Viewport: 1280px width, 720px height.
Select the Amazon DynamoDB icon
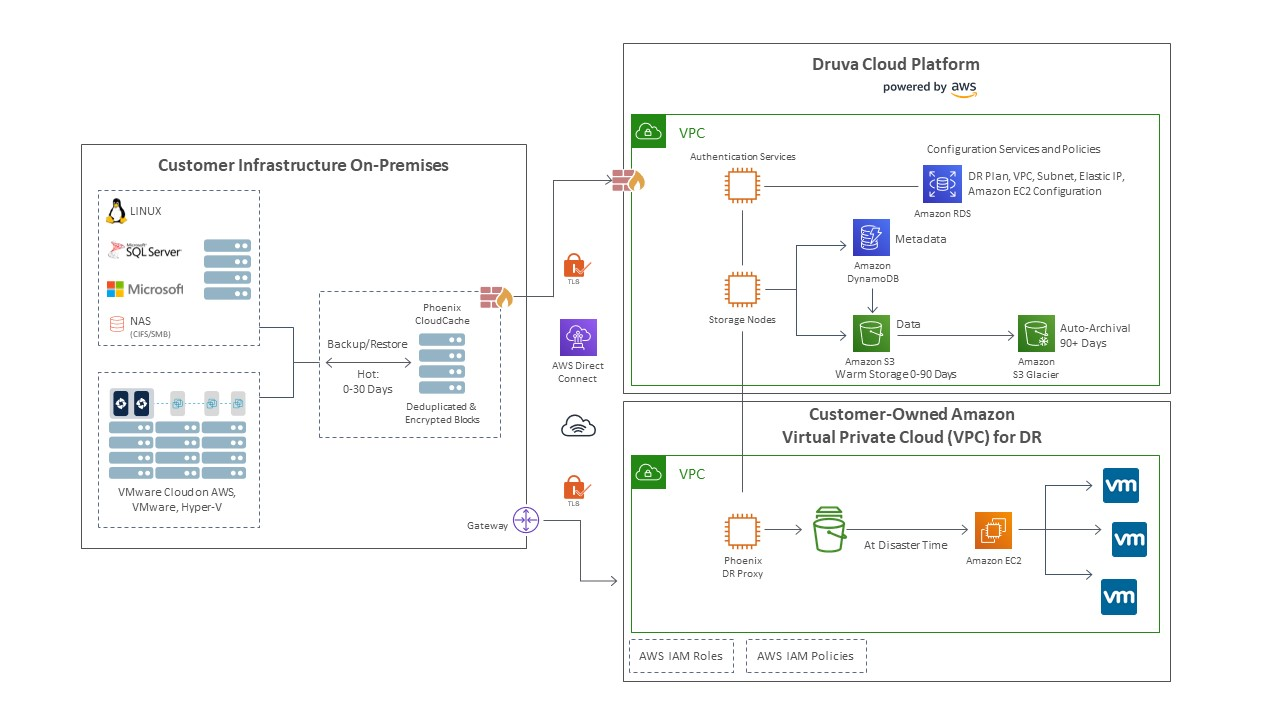click(871, 238)
